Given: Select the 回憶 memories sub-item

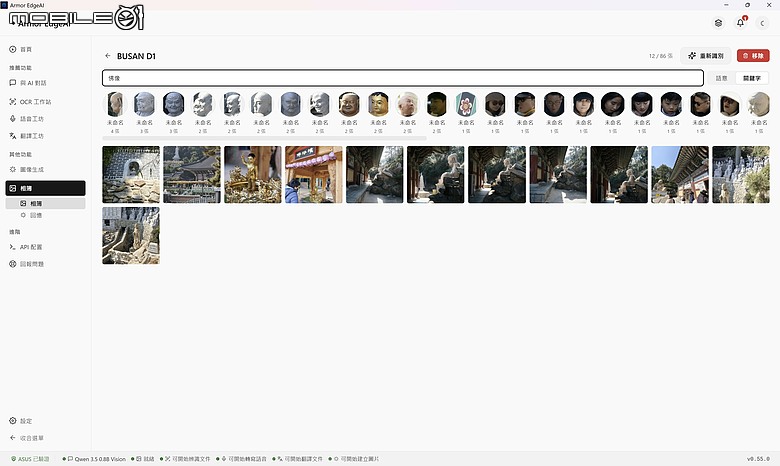Looking at the screenshot, I should coord(31,215).
